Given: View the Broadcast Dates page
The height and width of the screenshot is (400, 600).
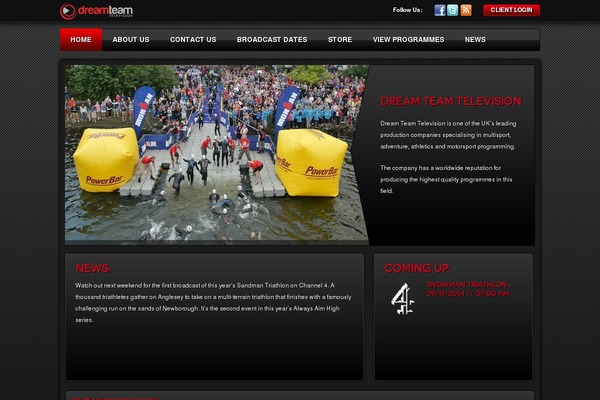Looking at the screenshot, I should pos(272,39).
